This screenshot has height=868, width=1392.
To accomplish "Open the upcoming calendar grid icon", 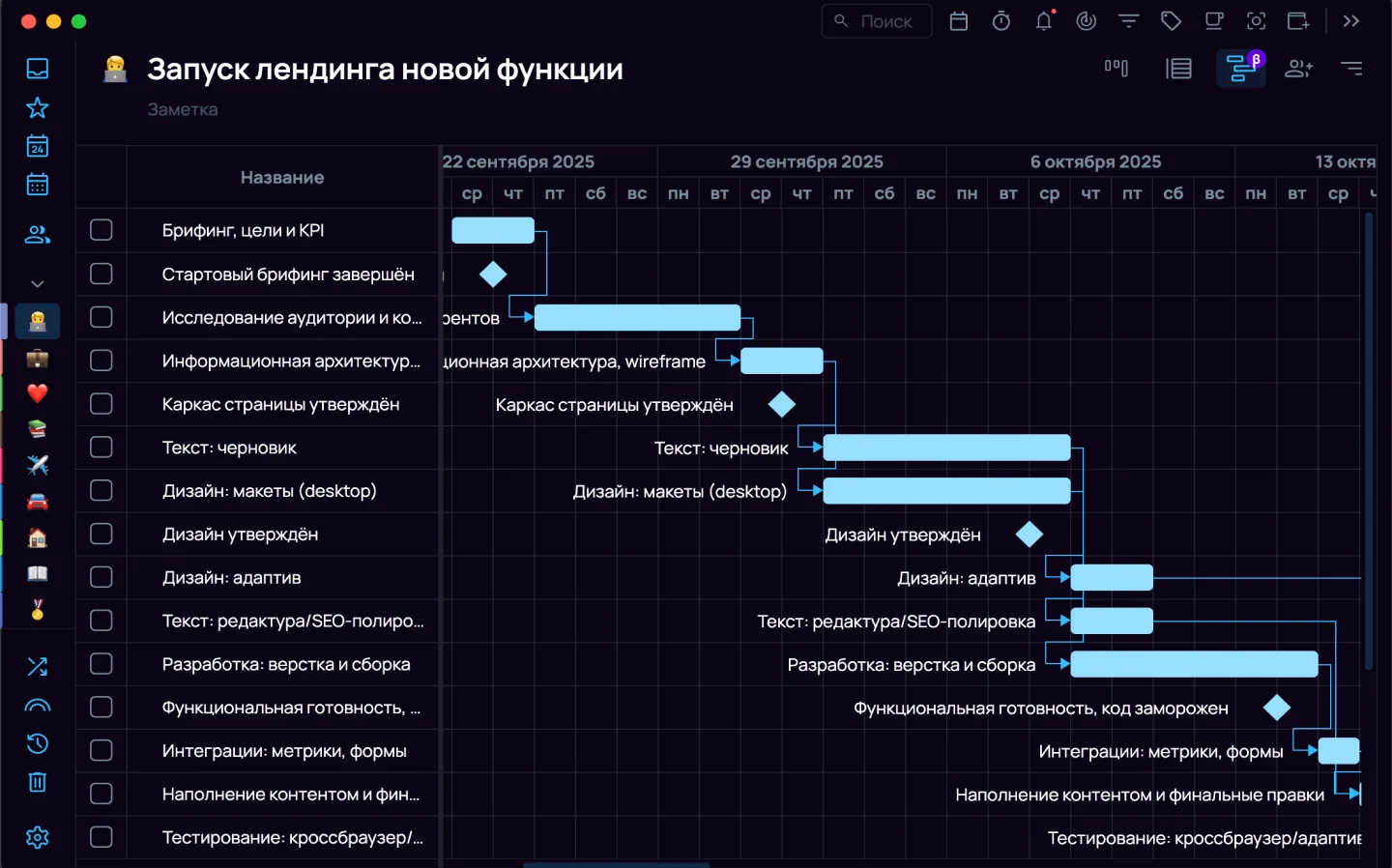I will [x=38, y=184].
